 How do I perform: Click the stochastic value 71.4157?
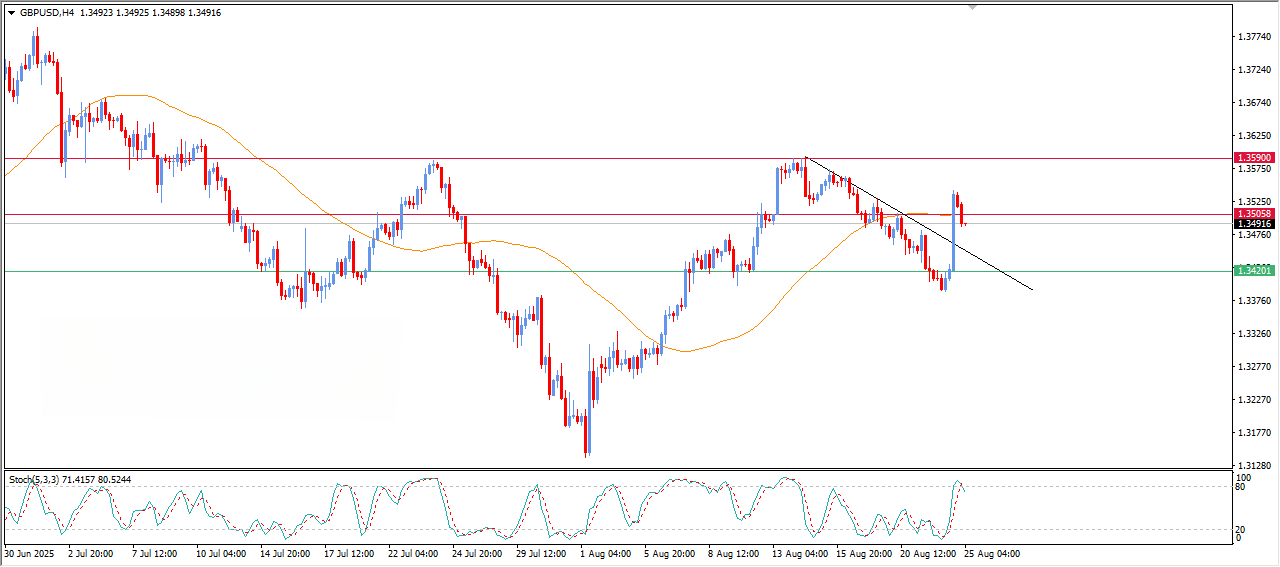[80, 480]
